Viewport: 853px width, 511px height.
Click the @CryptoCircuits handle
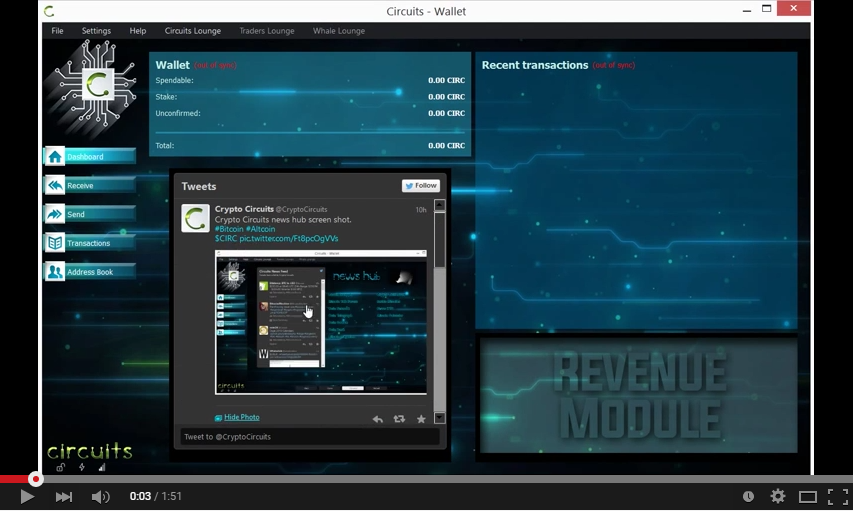coord(301,210)
